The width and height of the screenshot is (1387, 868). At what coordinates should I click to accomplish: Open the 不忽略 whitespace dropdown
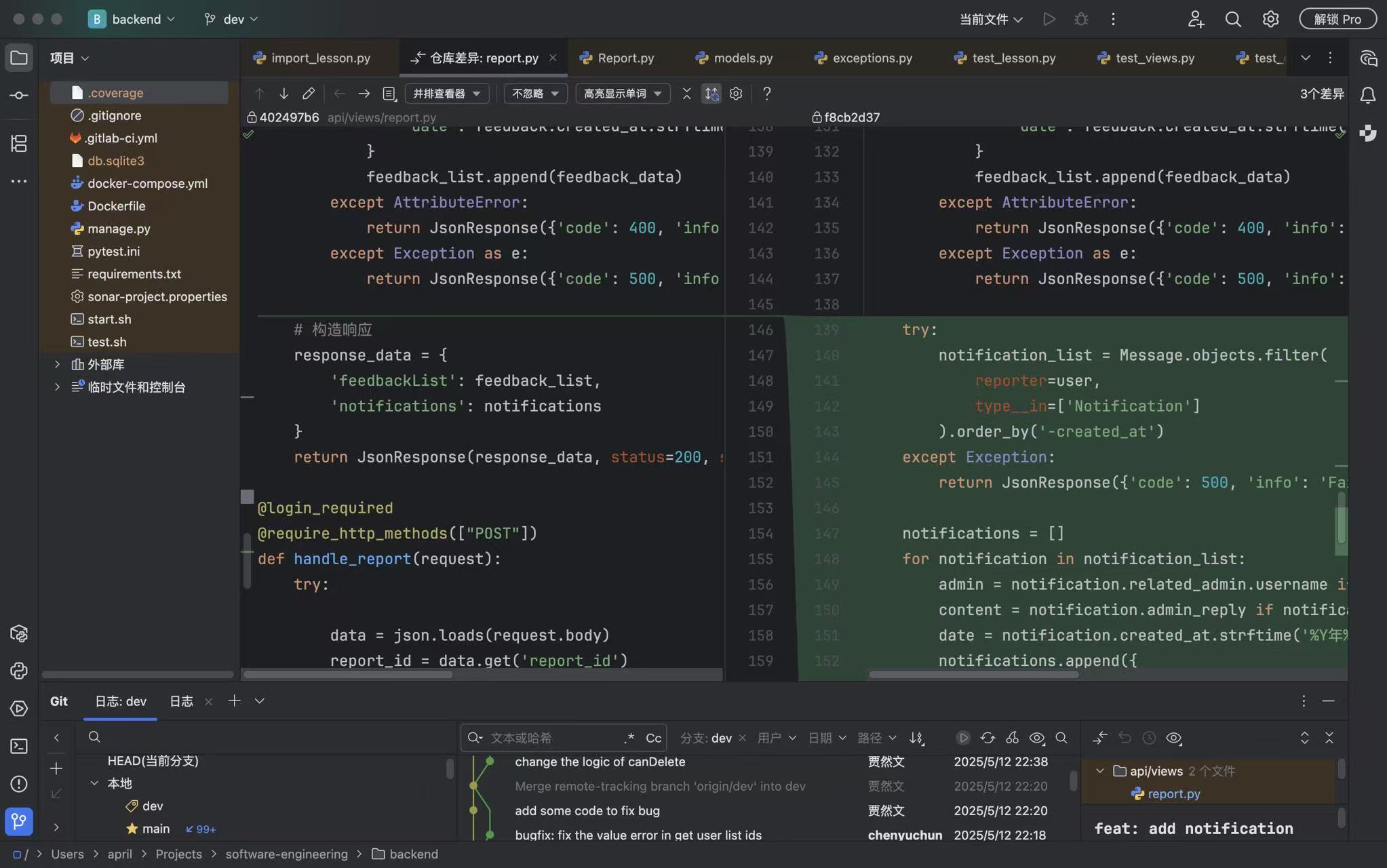[535, 94]
